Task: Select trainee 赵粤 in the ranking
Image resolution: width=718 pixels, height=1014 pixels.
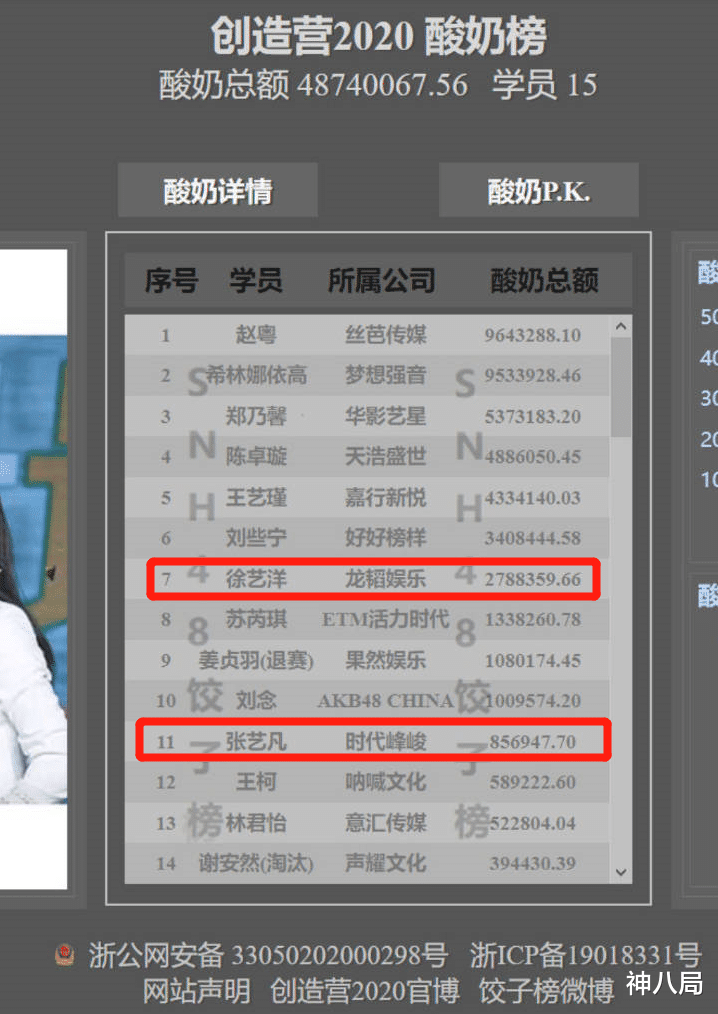Action: [x=256, y=335]
